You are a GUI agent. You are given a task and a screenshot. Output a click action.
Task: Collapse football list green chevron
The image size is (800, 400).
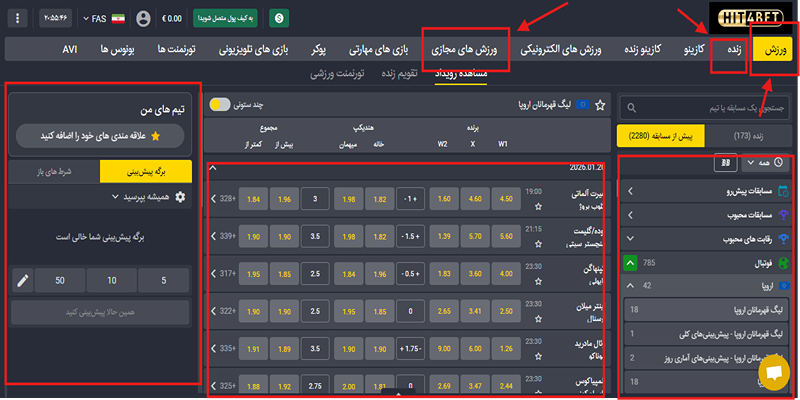click(x=631, y=263)
